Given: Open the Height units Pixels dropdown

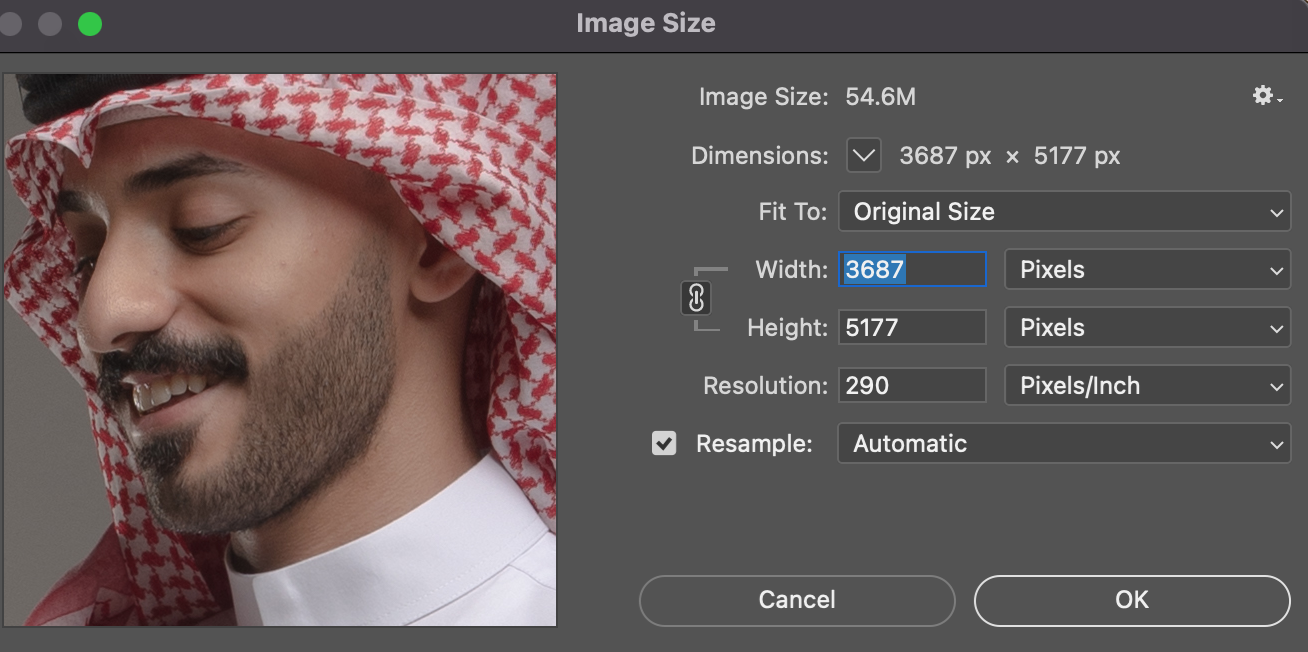Looking at the screenshot, I should [1147, 328].
